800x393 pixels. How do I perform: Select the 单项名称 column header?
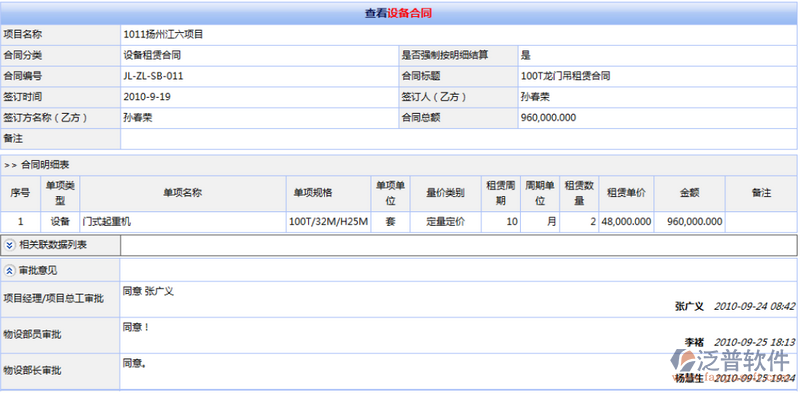pyautogui.click(x=183, y=193)
